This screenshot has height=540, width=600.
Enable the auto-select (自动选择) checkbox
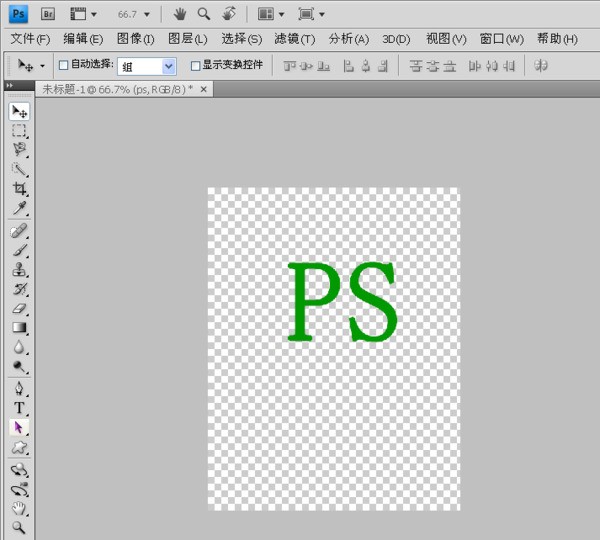64,65
